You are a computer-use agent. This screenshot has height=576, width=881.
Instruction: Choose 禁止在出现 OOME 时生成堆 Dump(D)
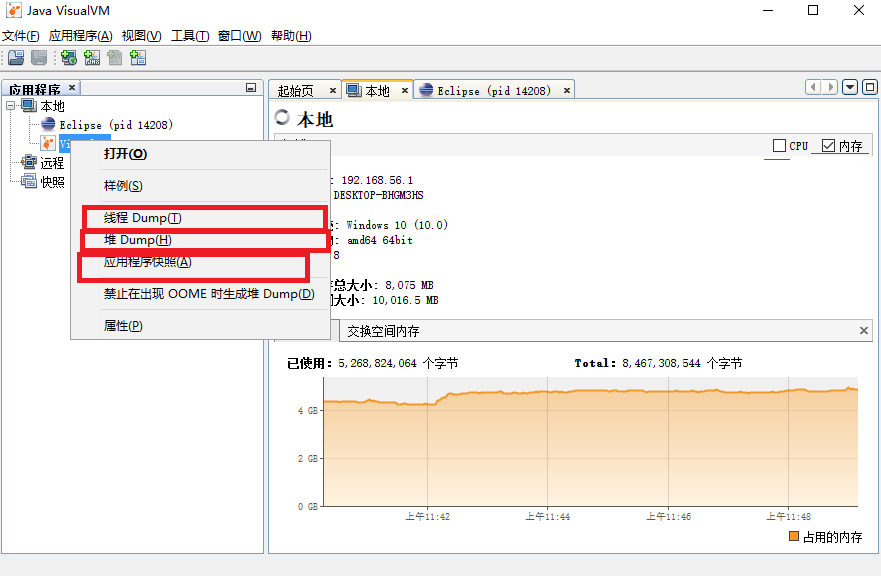(200, 294)
